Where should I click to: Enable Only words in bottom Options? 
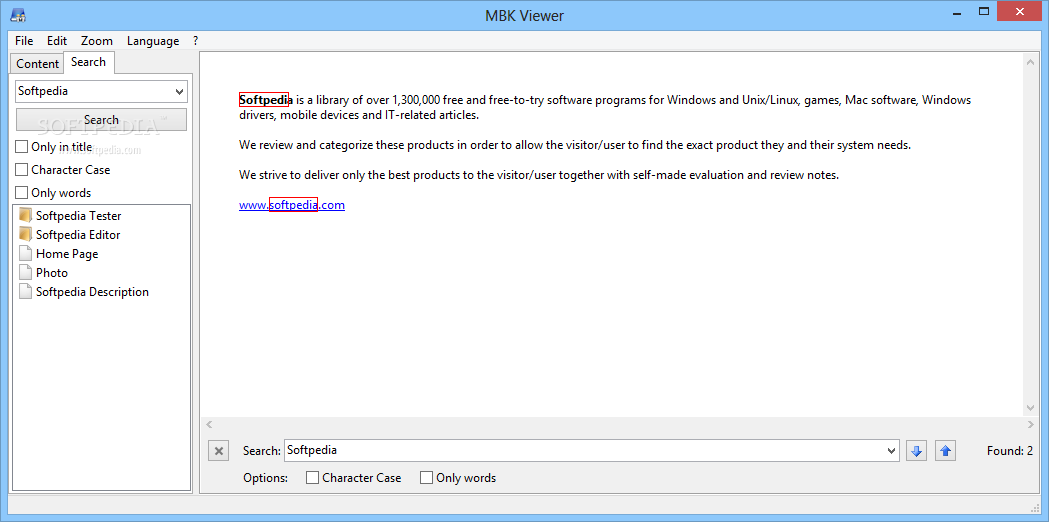(426, 478)
